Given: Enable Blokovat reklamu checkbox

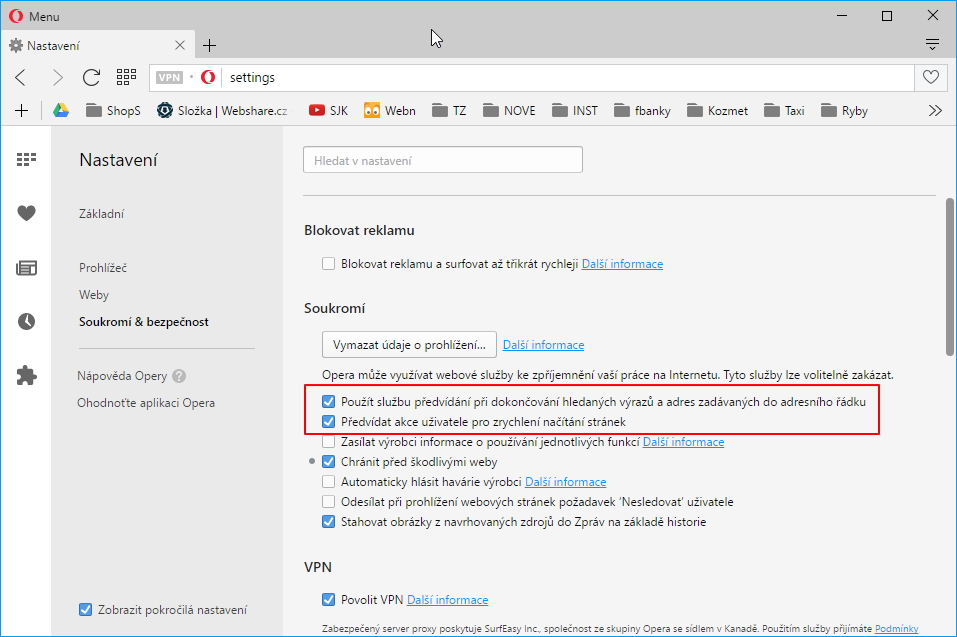Looking at the screenshot, I should [328, 264].
